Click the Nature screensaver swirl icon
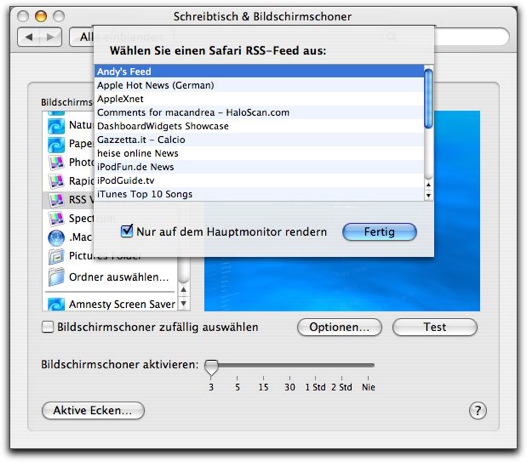Image resolution: width=527 pixels, height=462 pixels. pos(56,126)
